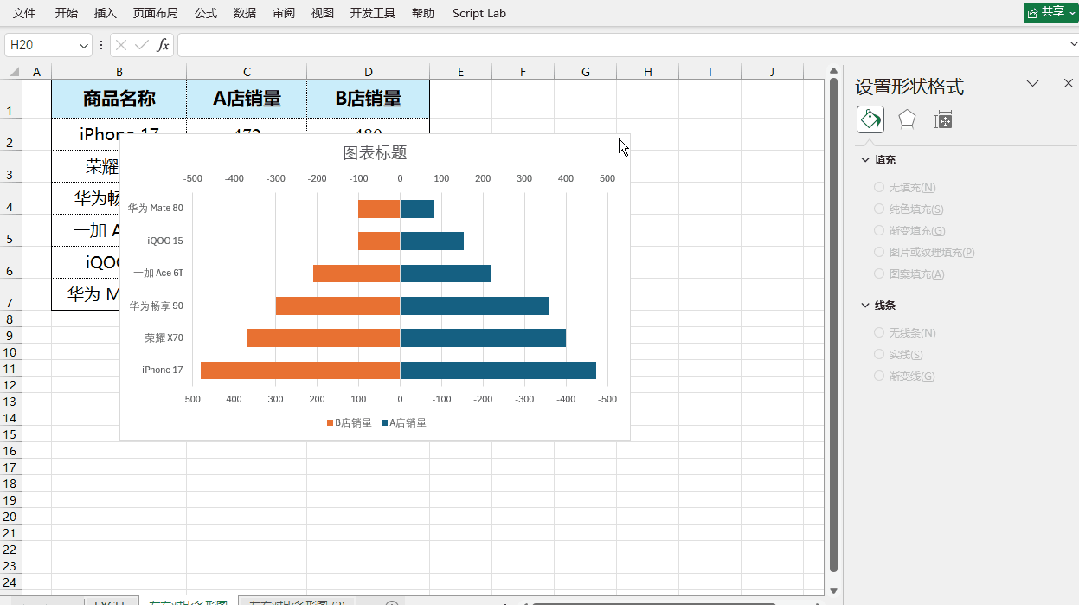Select the 图片或纹理填充(P) radio button
The image size is (1079, 605).
tap(879, 252)
